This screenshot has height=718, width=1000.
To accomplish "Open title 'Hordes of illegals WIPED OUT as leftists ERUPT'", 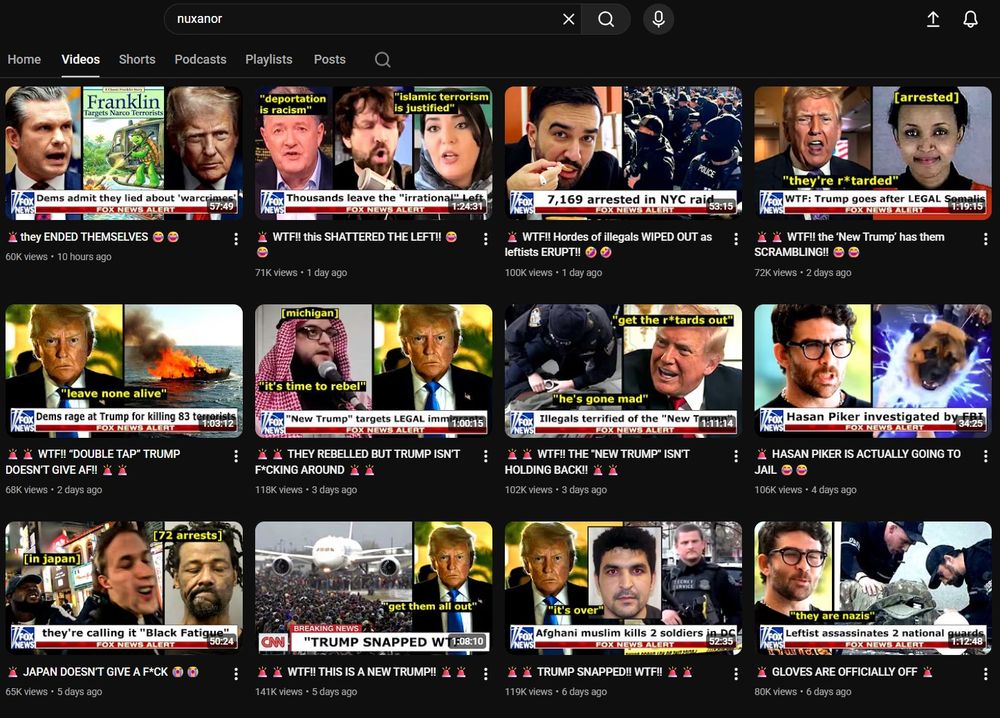I will (610, 244).
